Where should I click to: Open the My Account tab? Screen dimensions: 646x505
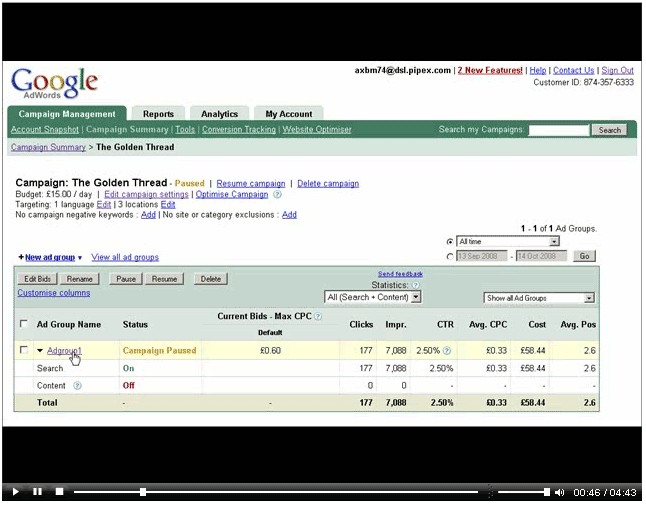[288, 114]
